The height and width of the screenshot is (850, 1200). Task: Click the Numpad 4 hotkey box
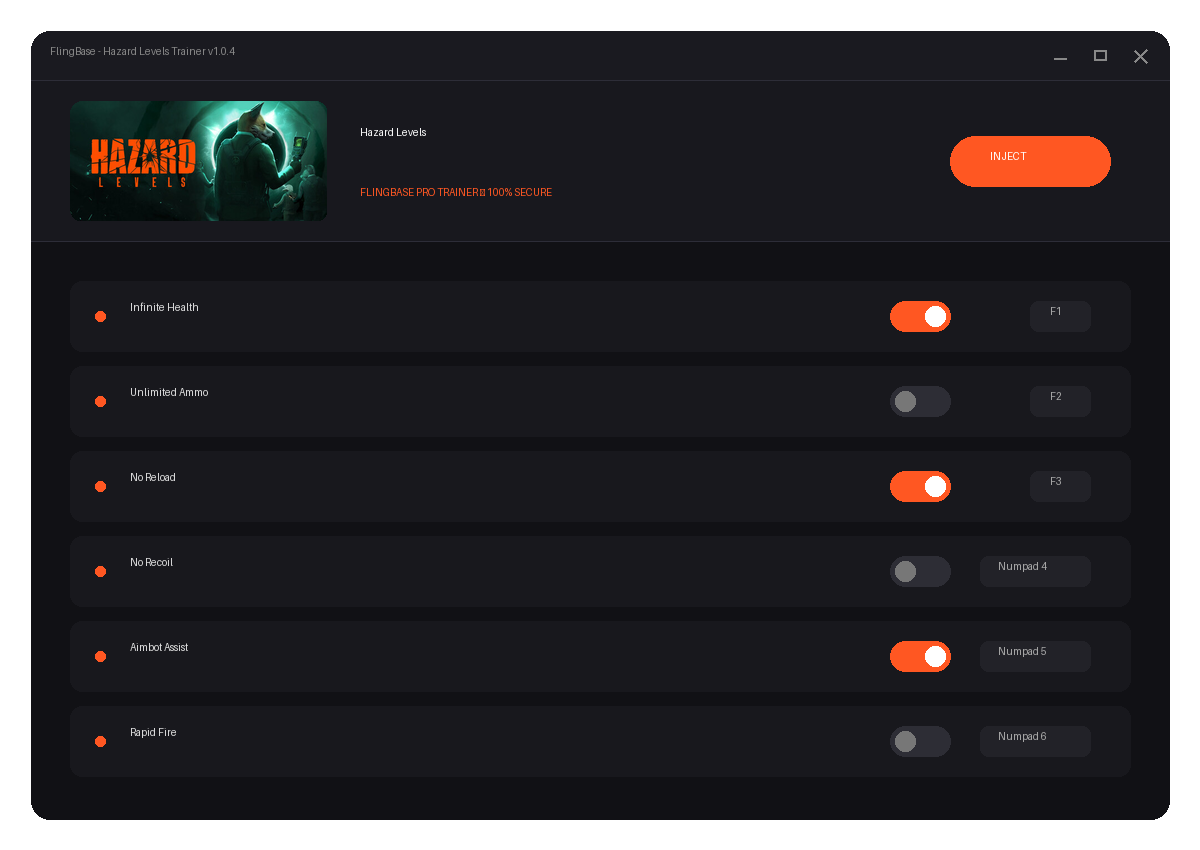1035,571
